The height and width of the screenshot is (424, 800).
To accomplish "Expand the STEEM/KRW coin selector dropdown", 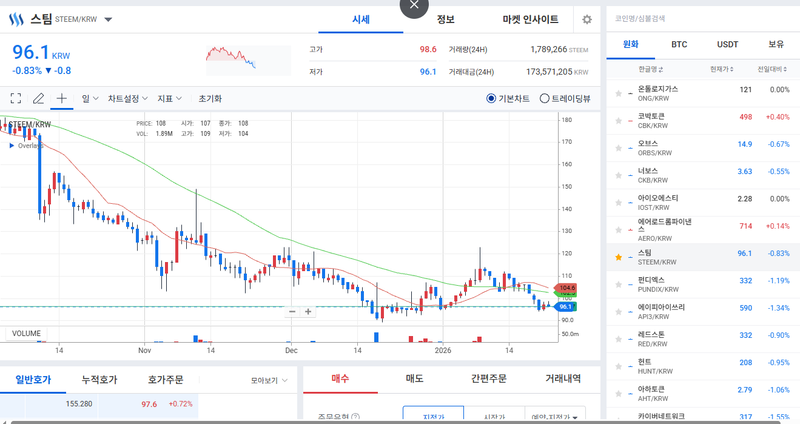I will tap(108, 19).
